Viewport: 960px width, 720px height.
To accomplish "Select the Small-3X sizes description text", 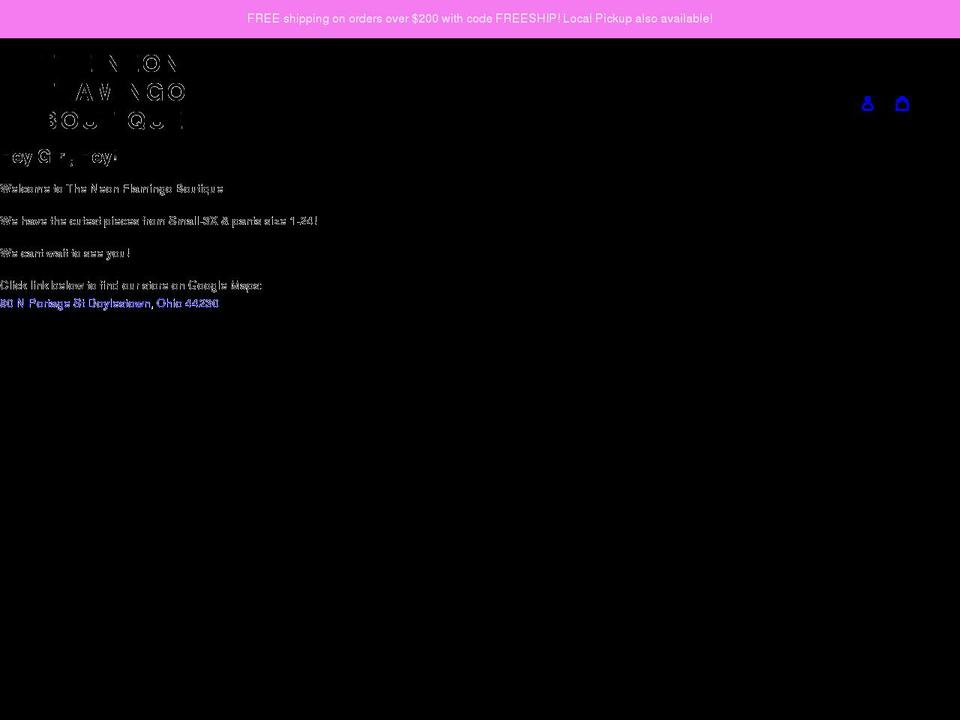I will coord(159,221).
